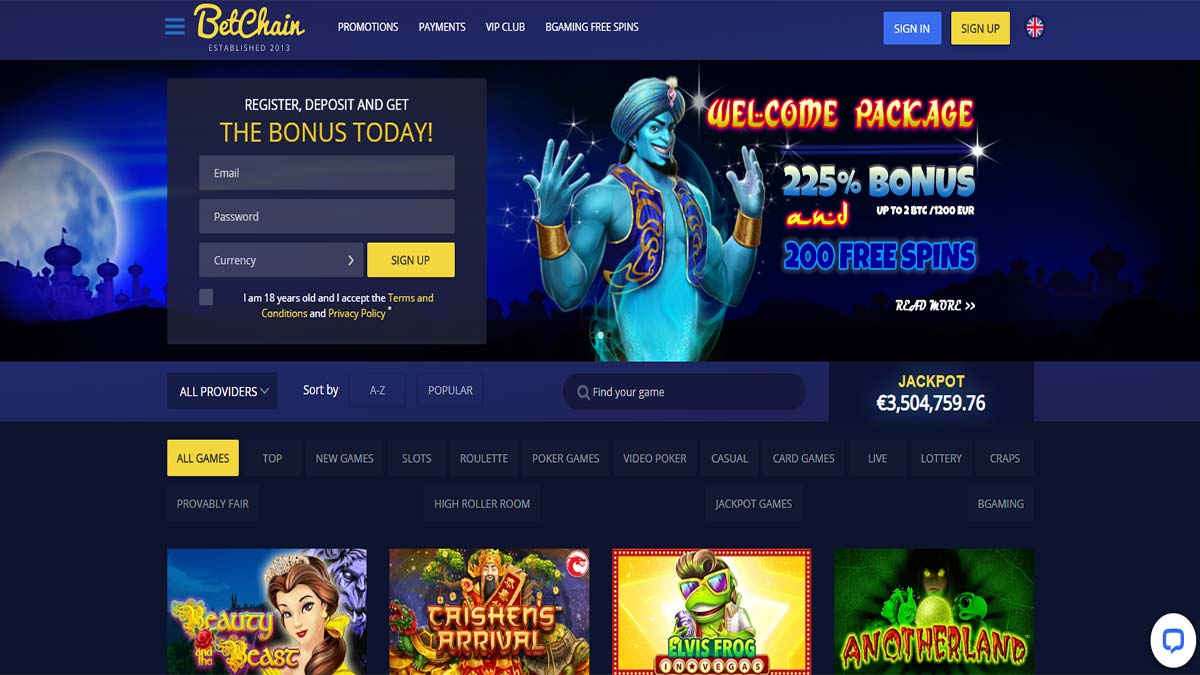Open the Caishen's Arrival game thumbnail

(489, 611)
